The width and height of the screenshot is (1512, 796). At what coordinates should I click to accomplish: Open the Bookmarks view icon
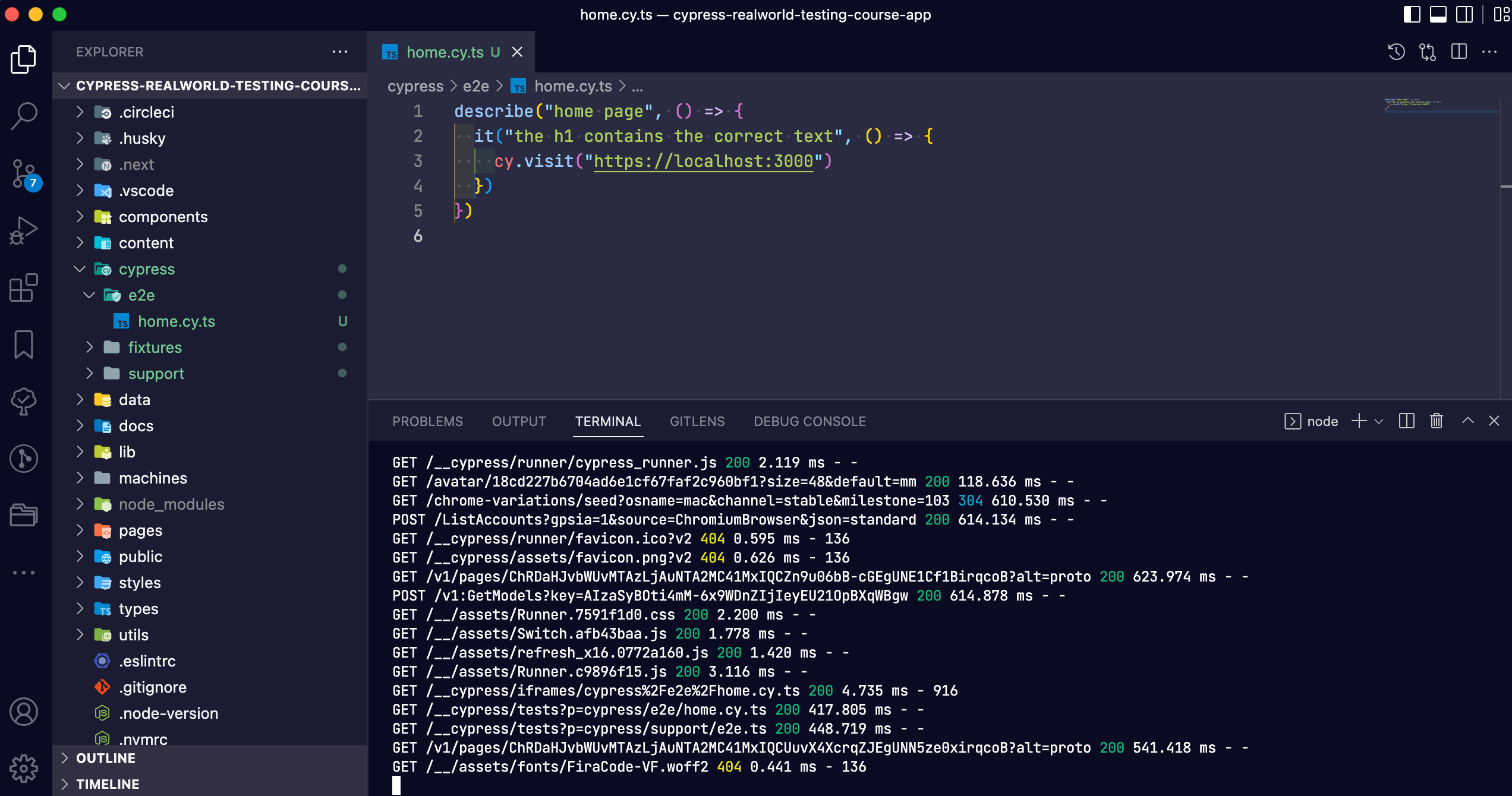[x=24, y=345]
